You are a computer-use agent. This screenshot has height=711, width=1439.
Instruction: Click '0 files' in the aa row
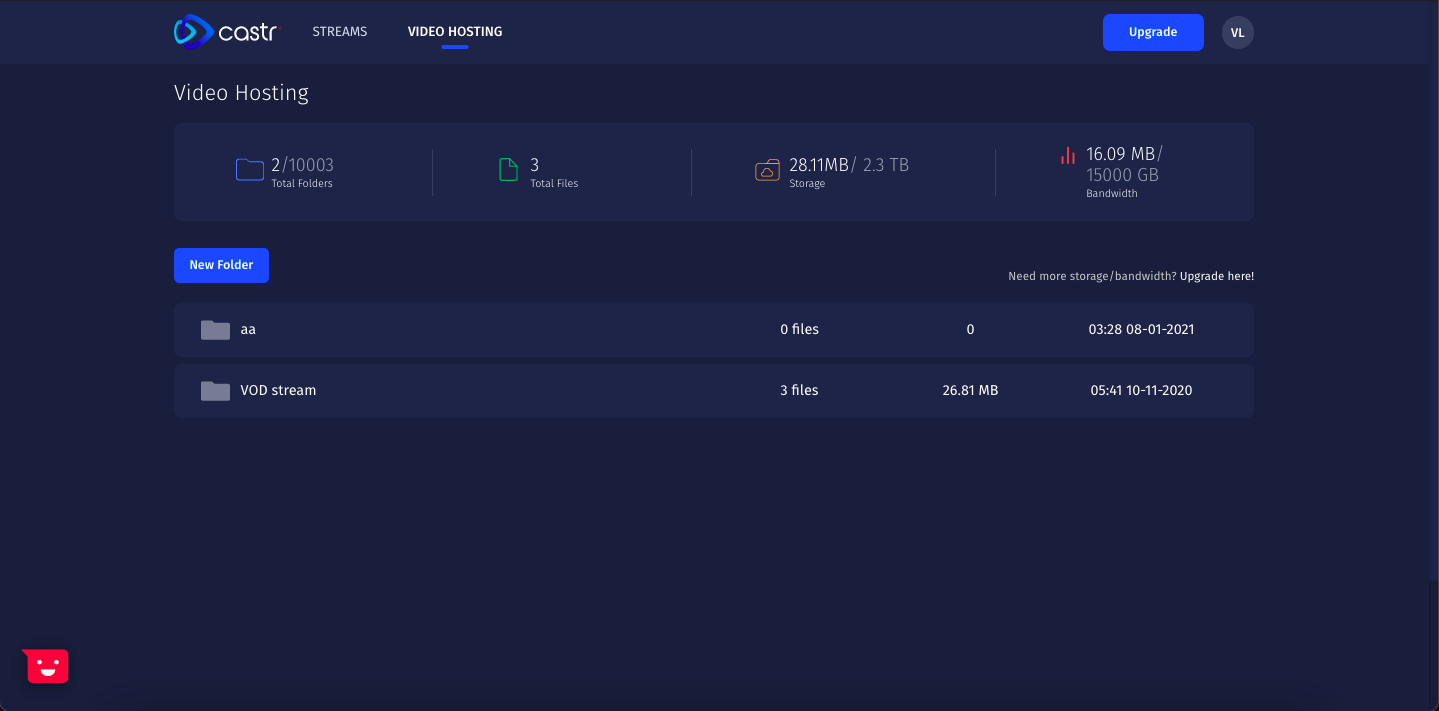799,330
